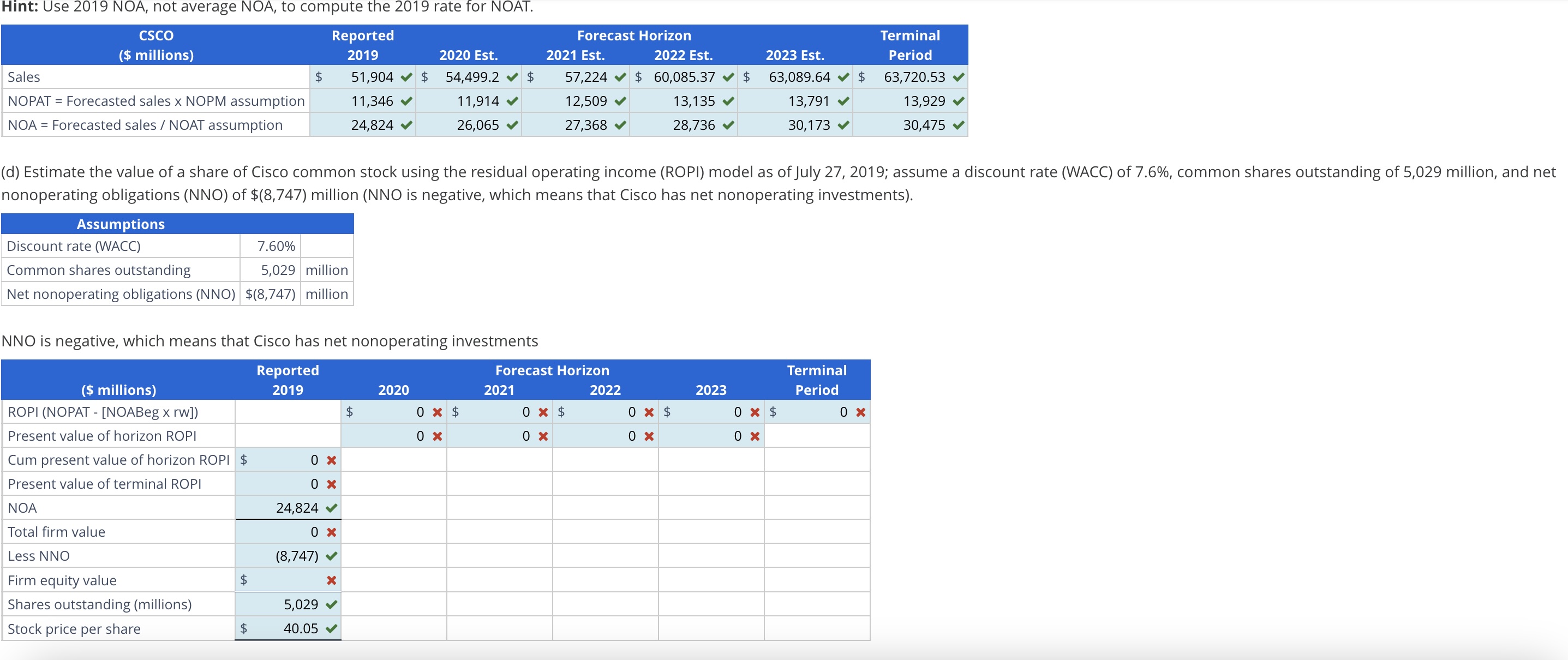Click red X beside Terminal Period ROPI
This screenshot has height=660, width=1568.
(860, 412)
